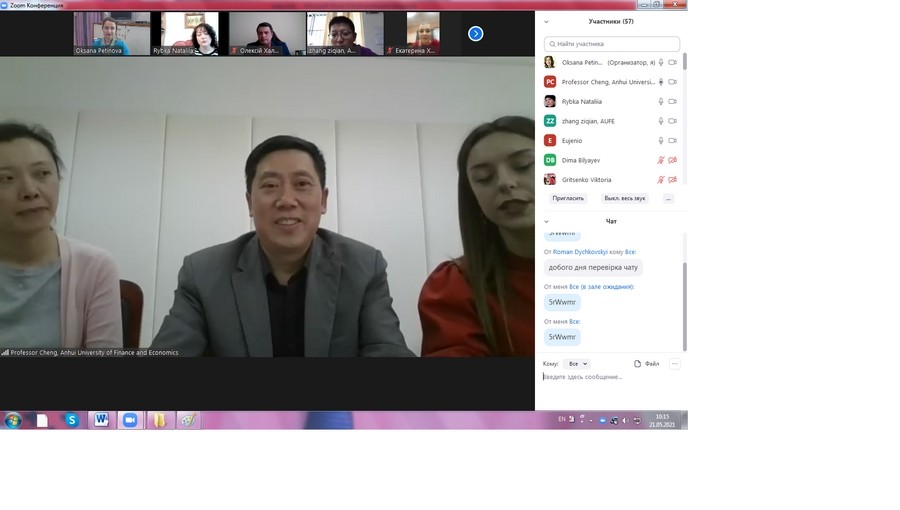Click the blank document icon in taskbar
The image size is (900, 510).
(42, 421)
